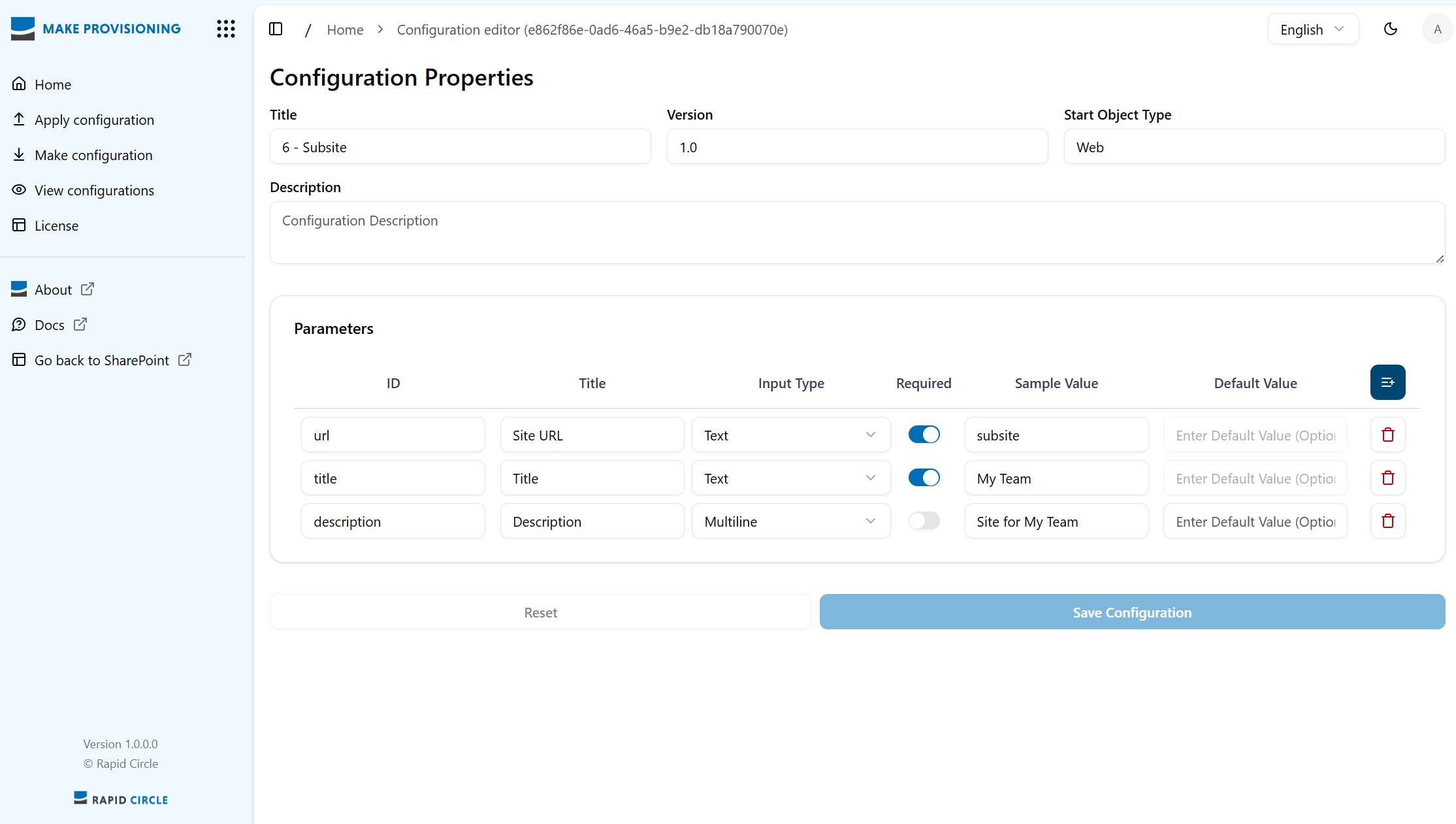This screenshot has width=1456, height=824.
Task: Toggle Required switch for url parameter
Action: click(x=924, y=435)
